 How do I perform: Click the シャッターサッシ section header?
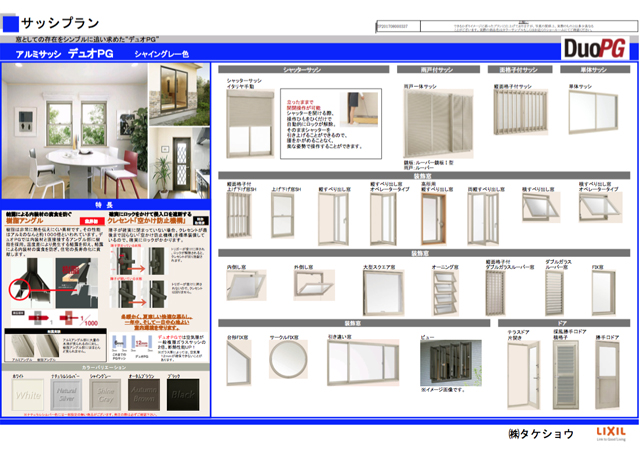click(x=303, y=69)
